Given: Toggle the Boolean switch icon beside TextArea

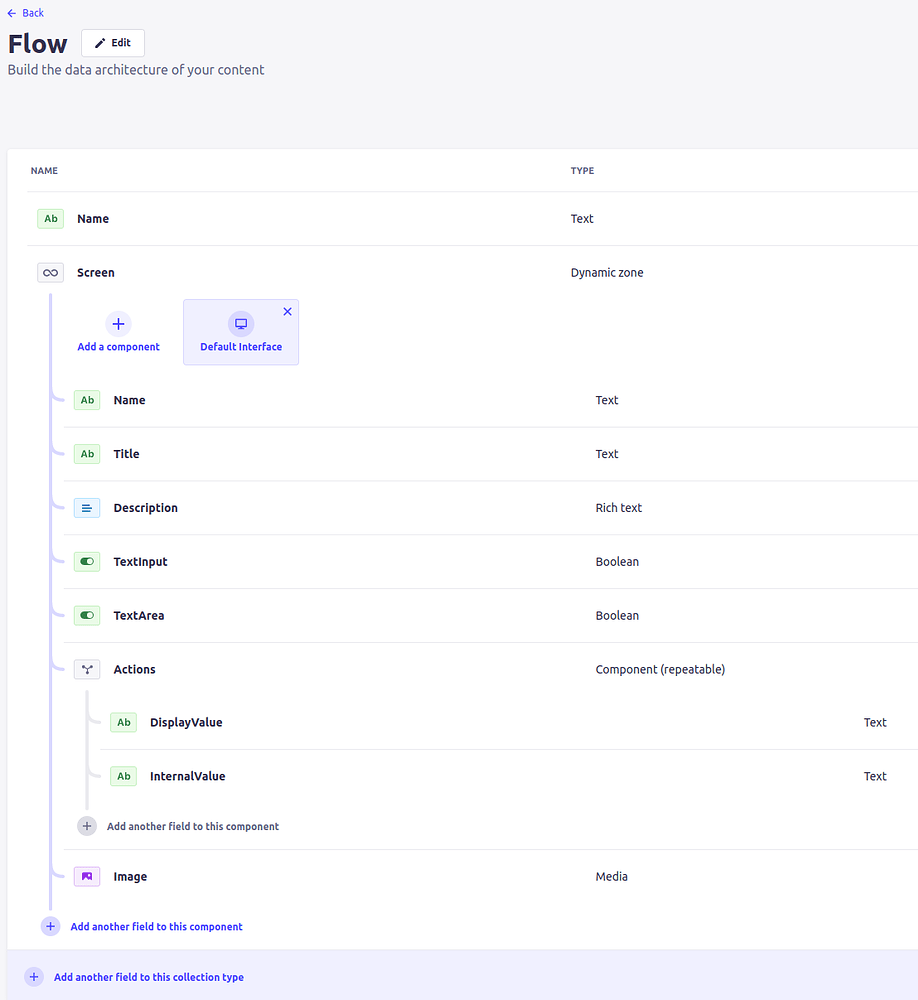Looking at the screenshot, I should tap(87, 615).
